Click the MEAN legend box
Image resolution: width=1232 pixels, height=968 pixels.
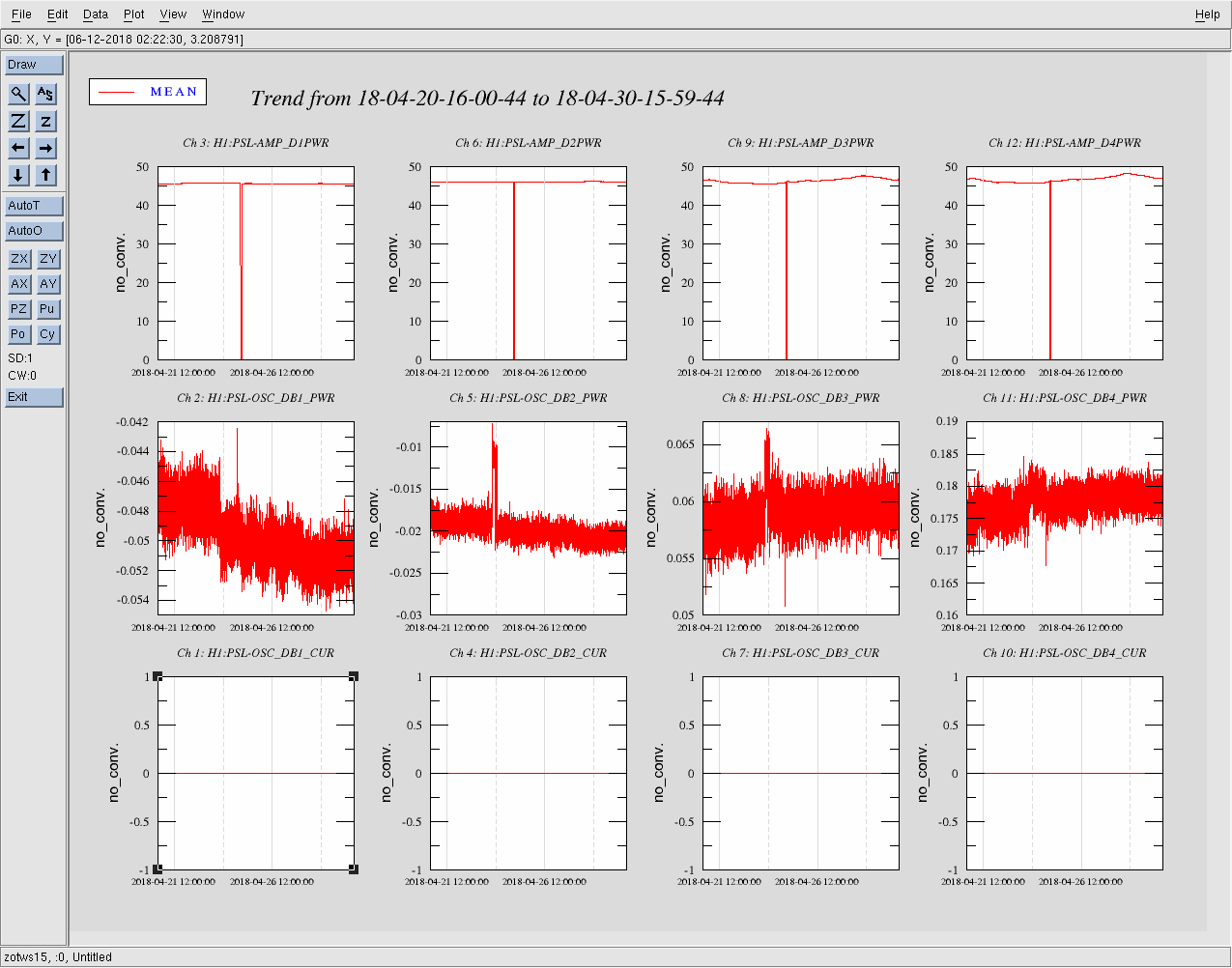pyautogui.click(x=148, y=92)
